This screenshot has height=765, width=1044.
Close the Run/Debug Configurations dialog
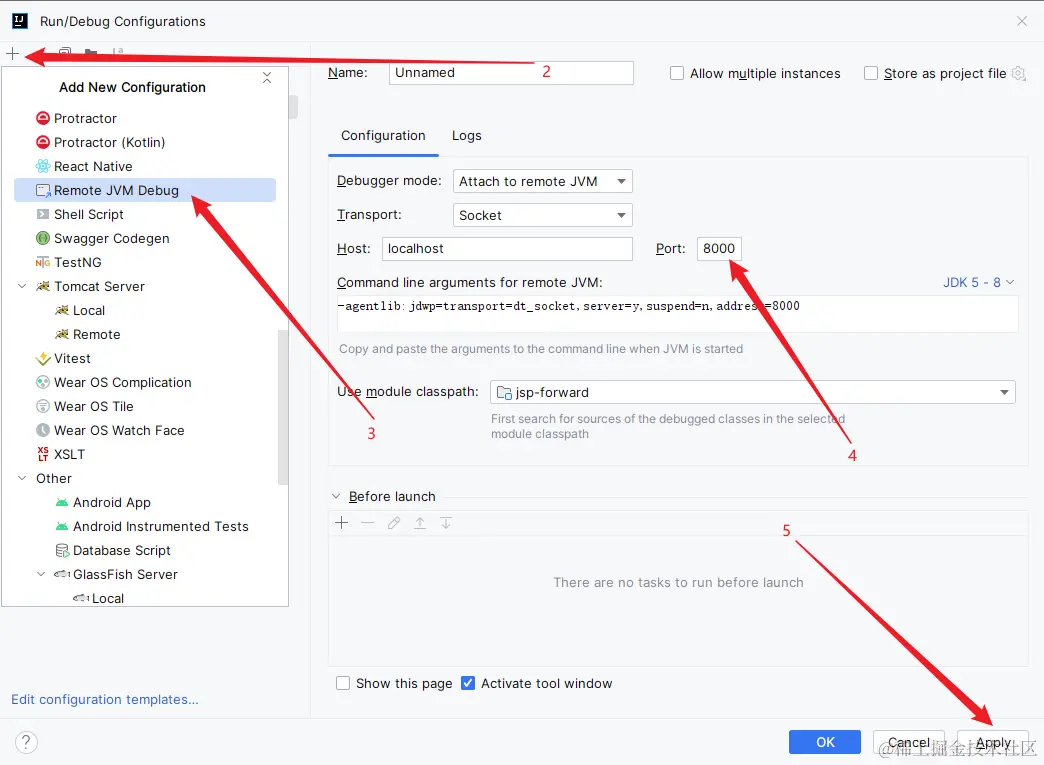tap(1022, 21)
